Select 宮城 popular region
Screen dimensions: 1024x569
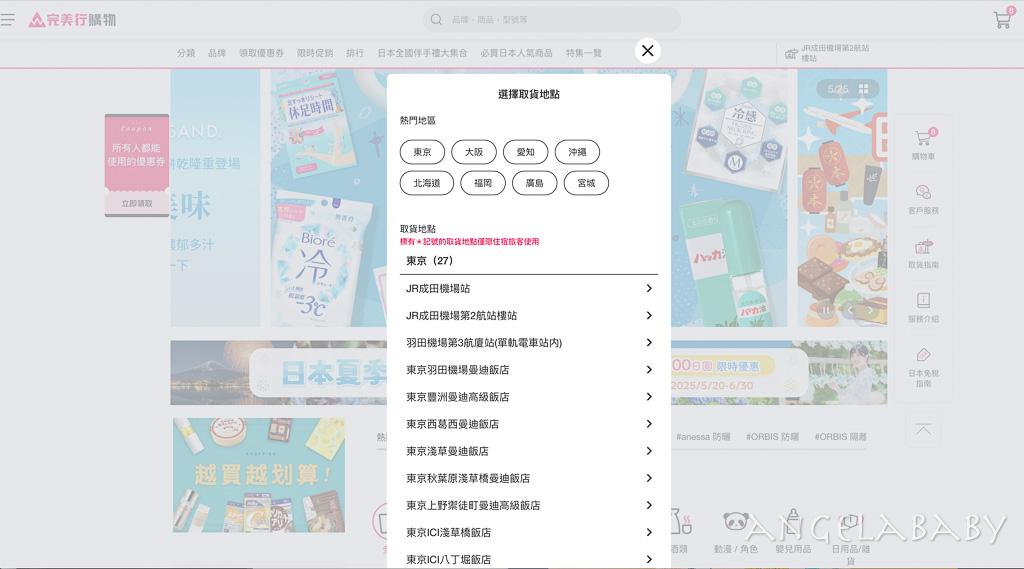(586, 184)
